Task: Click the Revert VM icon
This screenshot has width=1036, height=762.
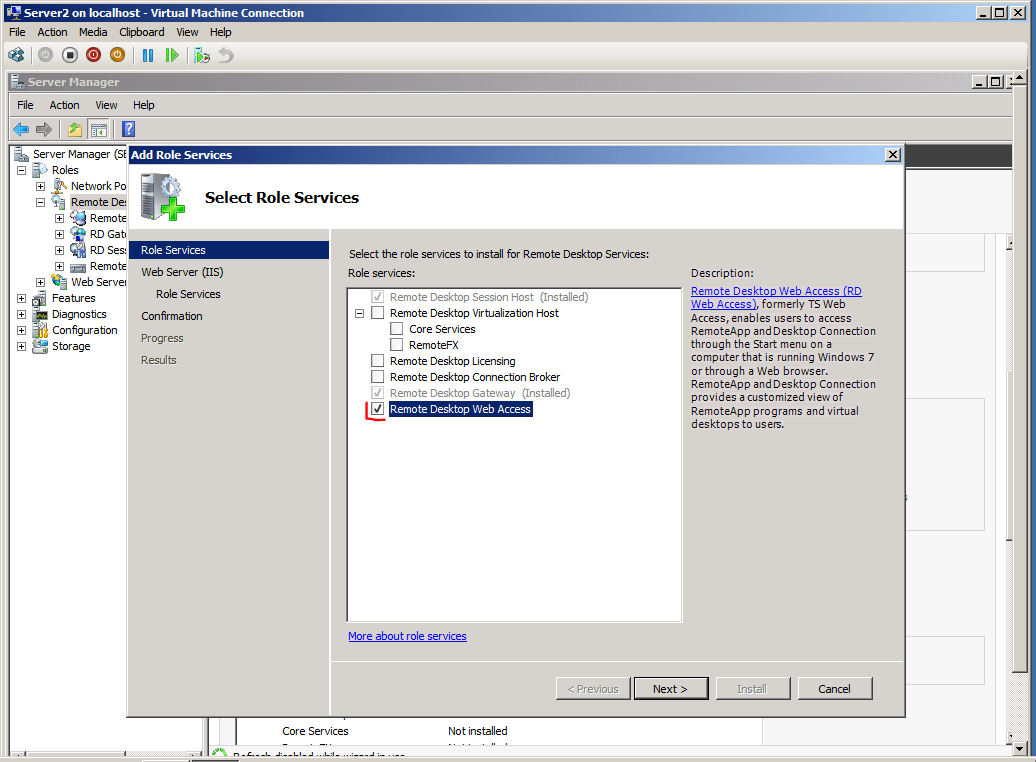Action: pyautogui.click(x=226, y=56)
